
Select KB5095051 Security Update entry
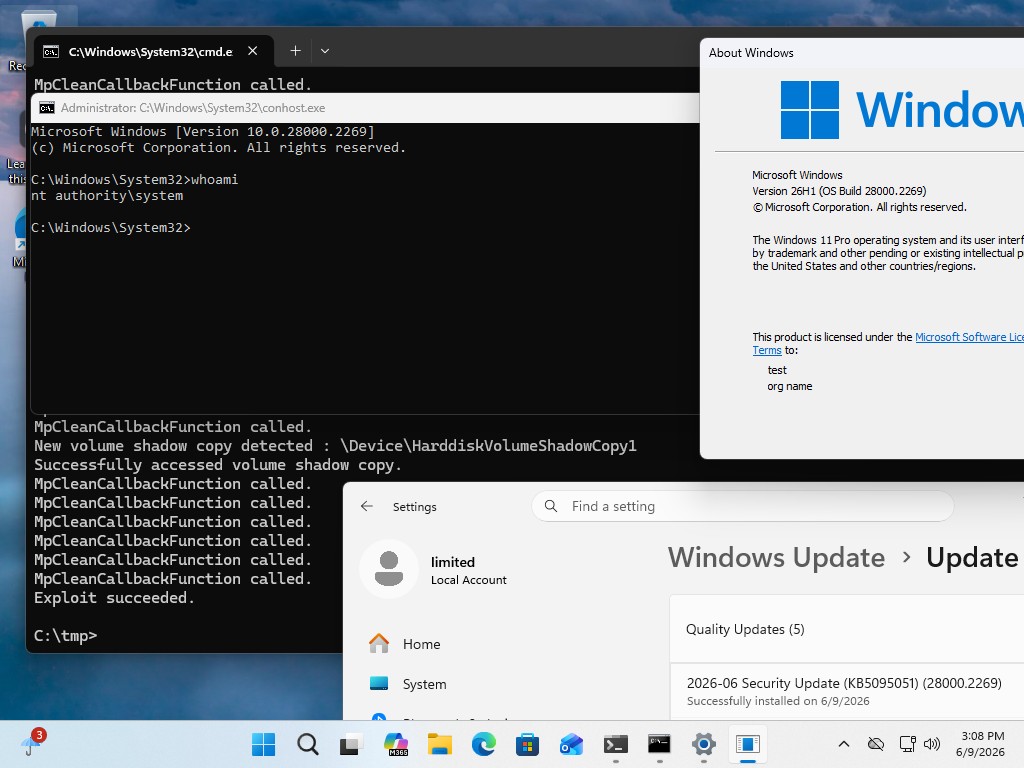(847, 692)
